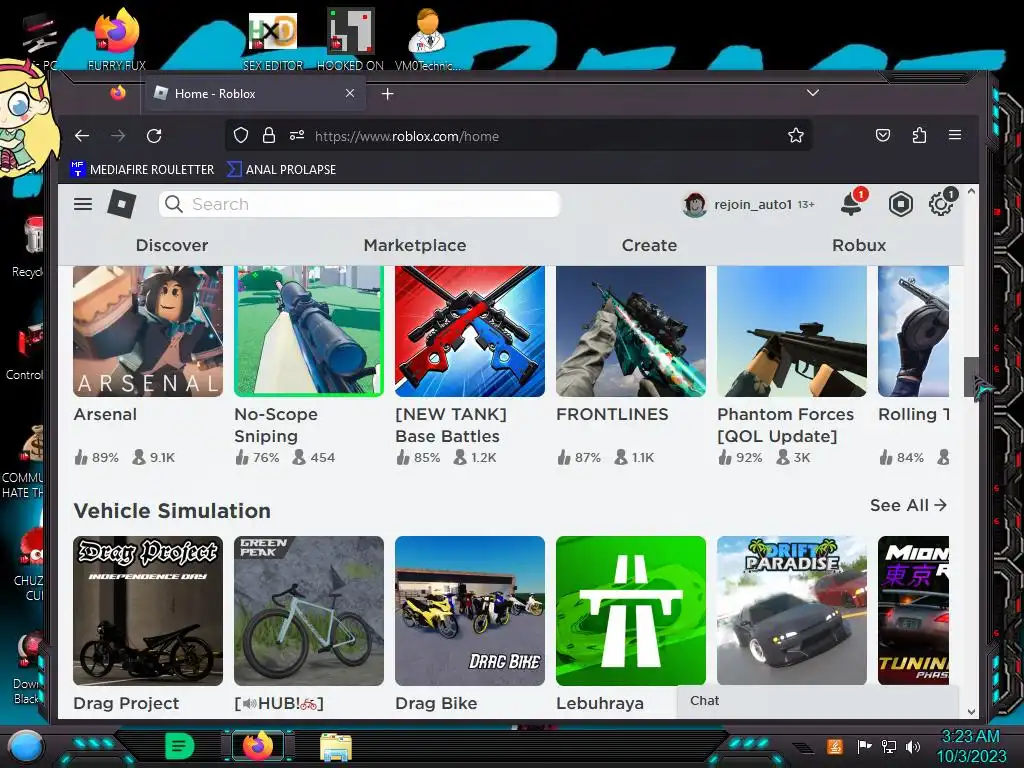1024x768 pixels.
Task: Open MEDIAFIRE ROULETTER bookmark
Action: click(x=142, y=169)
